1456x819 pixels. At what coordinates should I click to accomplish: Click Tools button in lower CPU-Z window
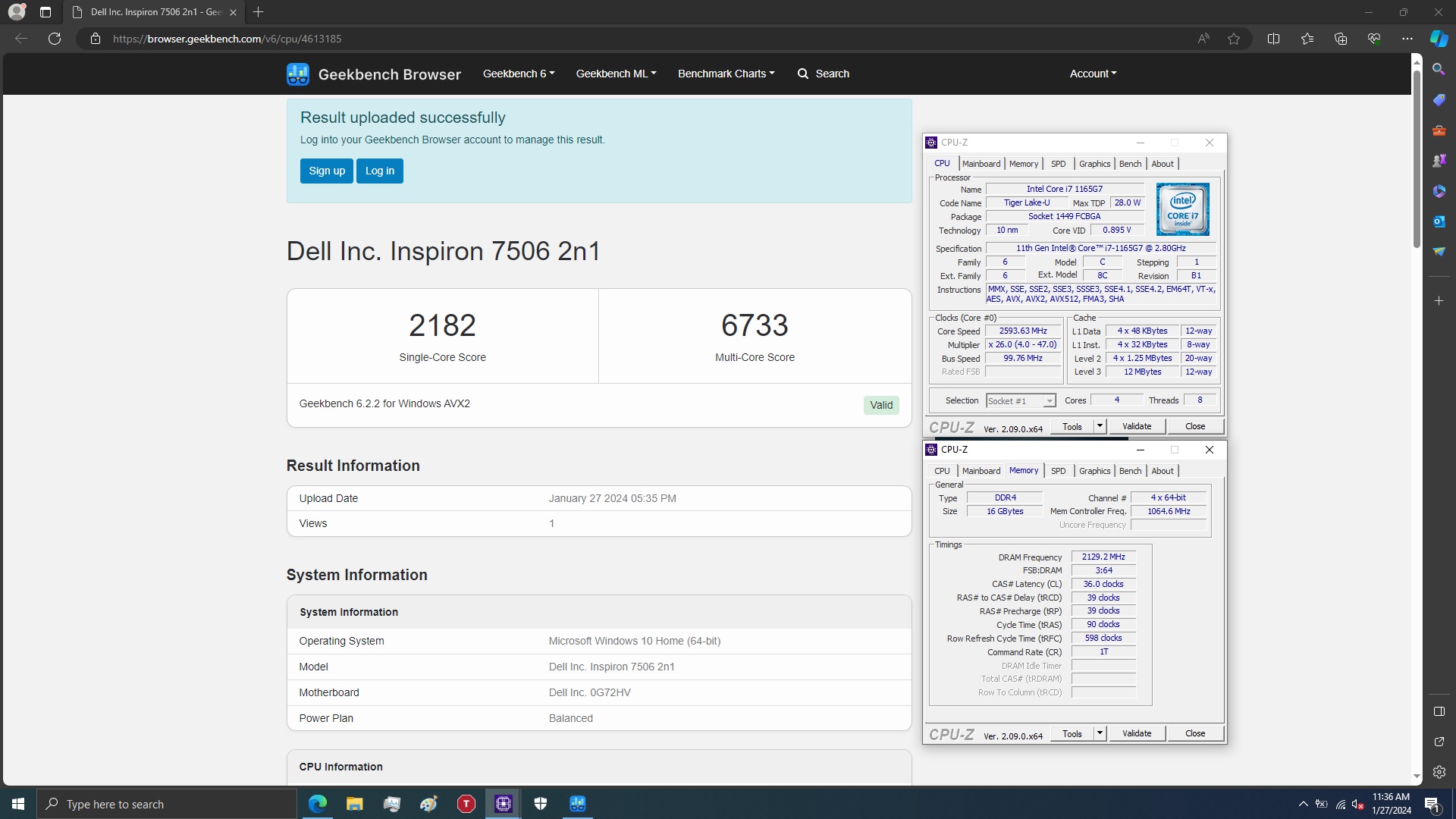click(x=1072, y=733)
